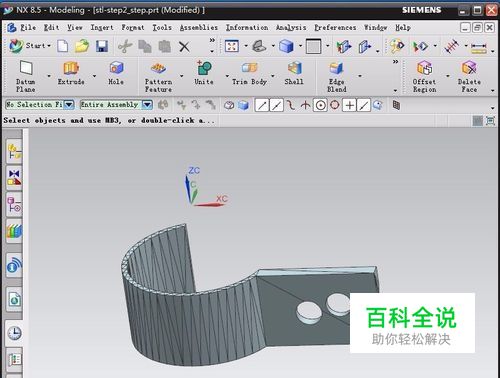Open the Entire Assembly scope dropdown

147,105
